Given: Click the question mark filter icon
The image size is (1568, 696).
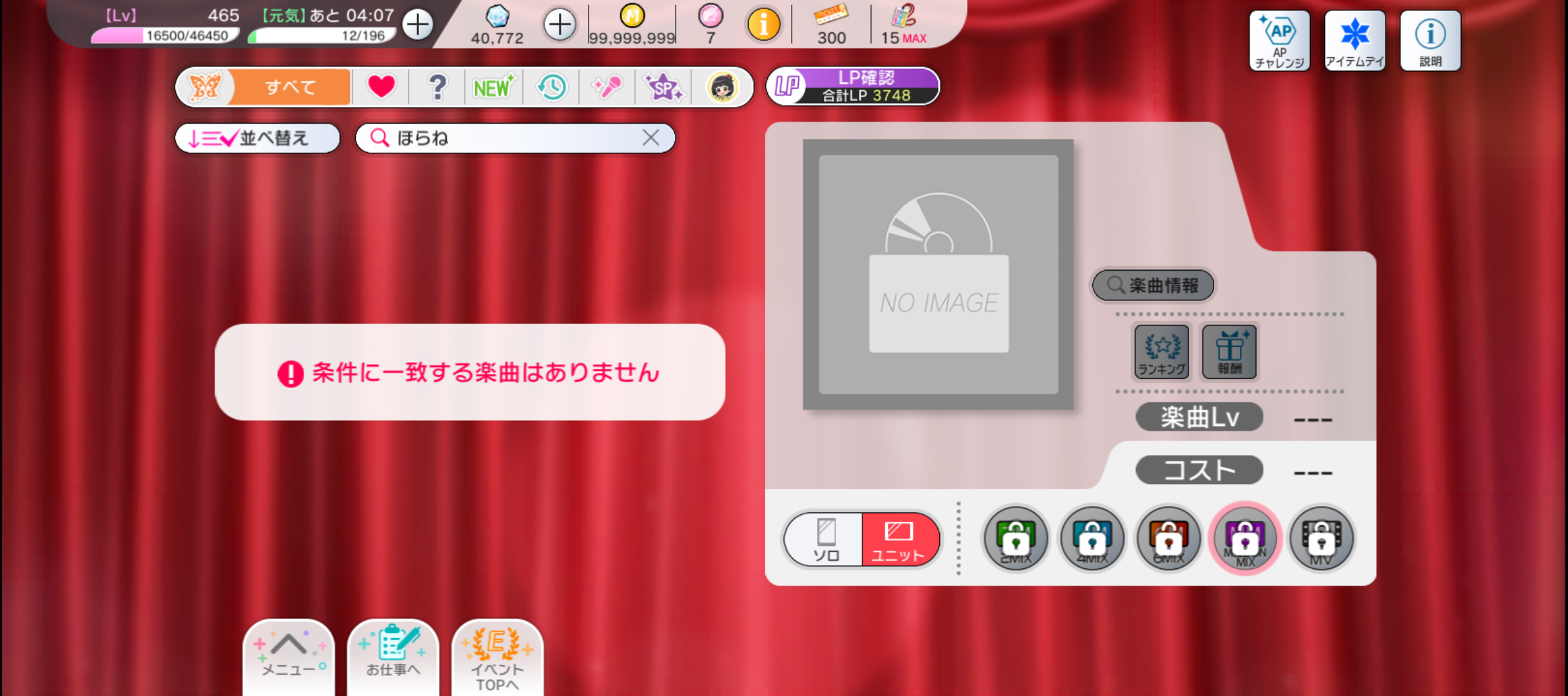Looking at the screenshot, I should (437, 87).
